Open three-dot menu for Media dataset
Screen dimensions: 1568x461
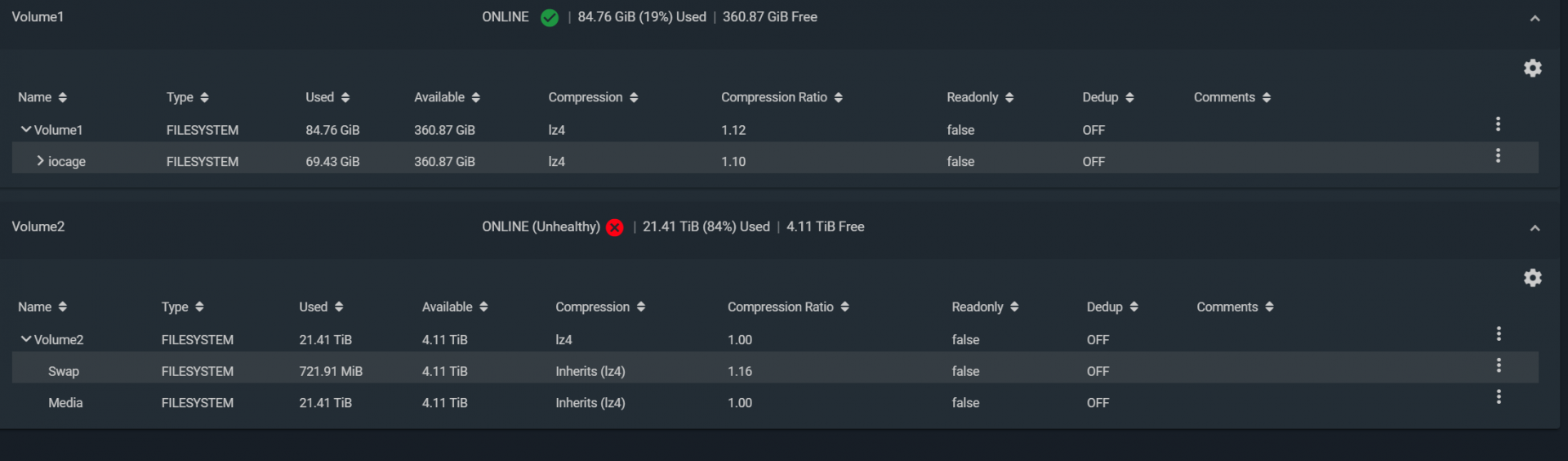pos(1499,396)
